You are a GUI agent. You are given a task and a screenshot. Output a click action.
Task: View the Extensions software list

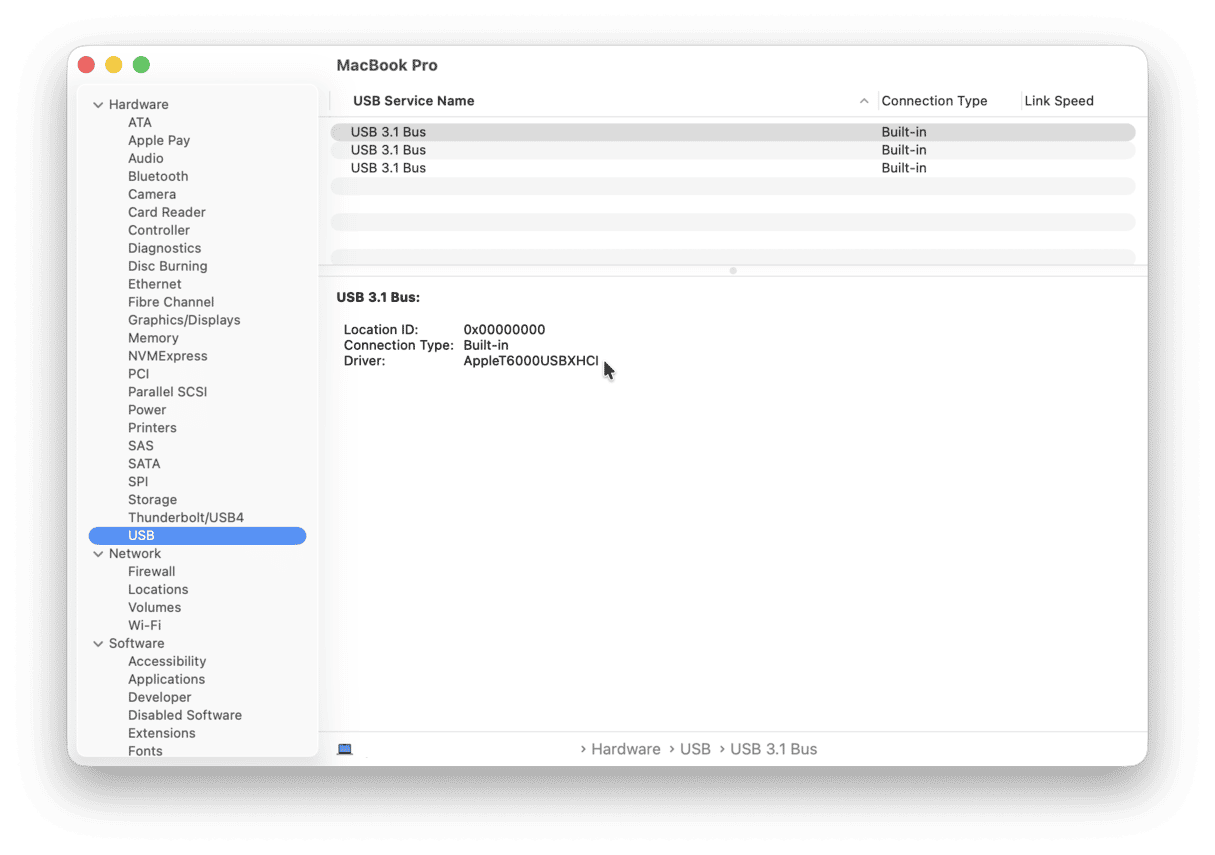tap(162, 733)
